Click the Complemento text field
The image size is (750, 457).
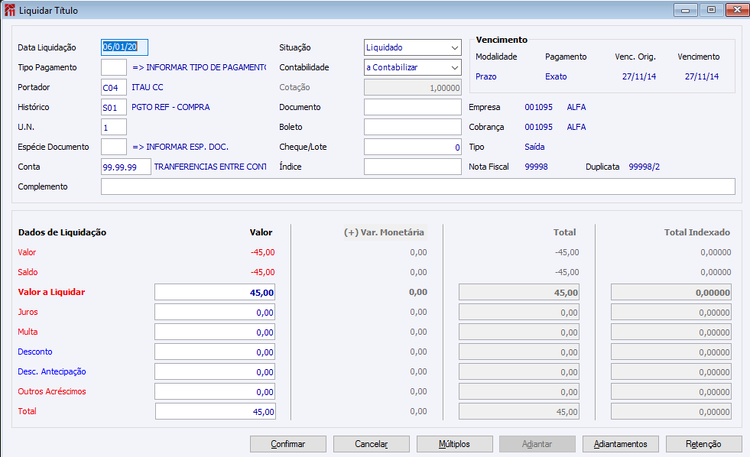pos(418,187)
